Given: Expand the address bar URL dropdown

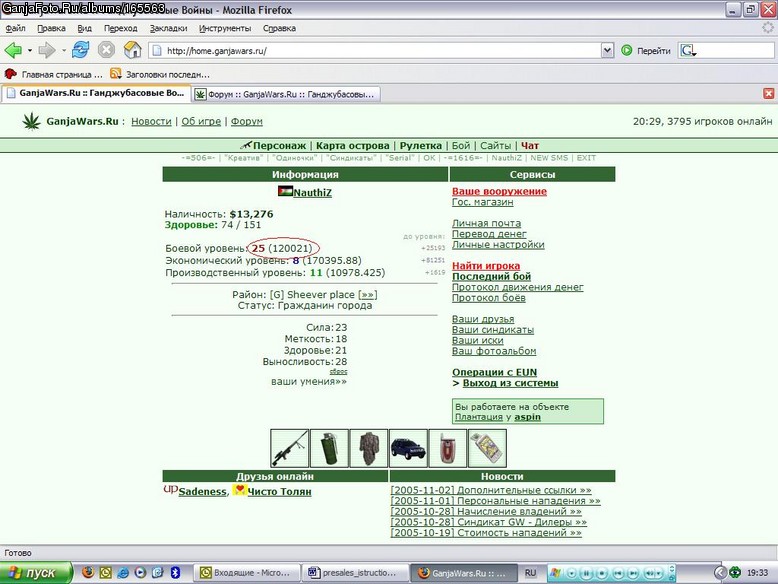Looking at the screenshot, I should (x=607, y=50).
